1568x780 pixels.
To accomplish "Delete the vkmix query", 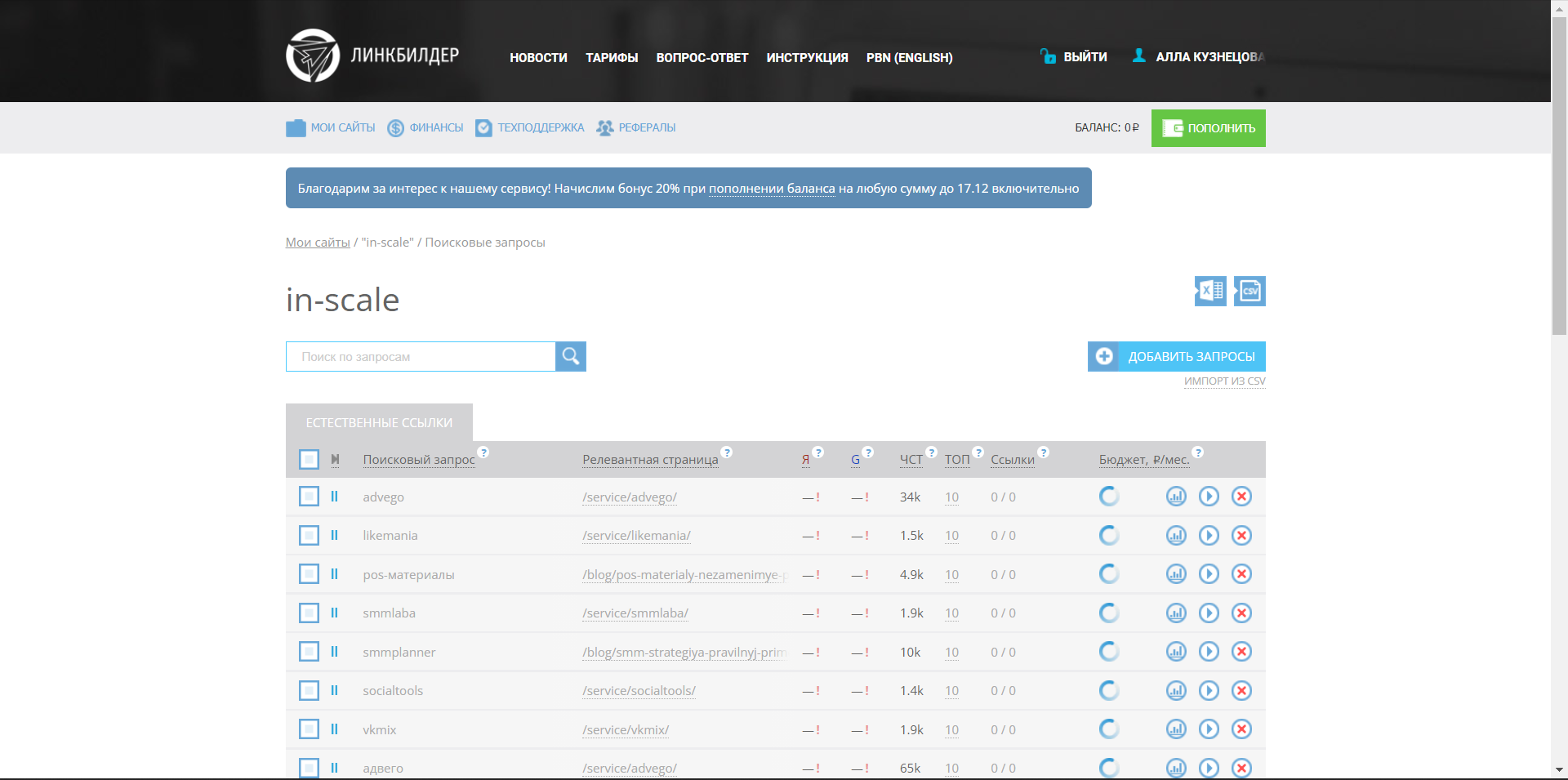I will [x=1241, y=729].
